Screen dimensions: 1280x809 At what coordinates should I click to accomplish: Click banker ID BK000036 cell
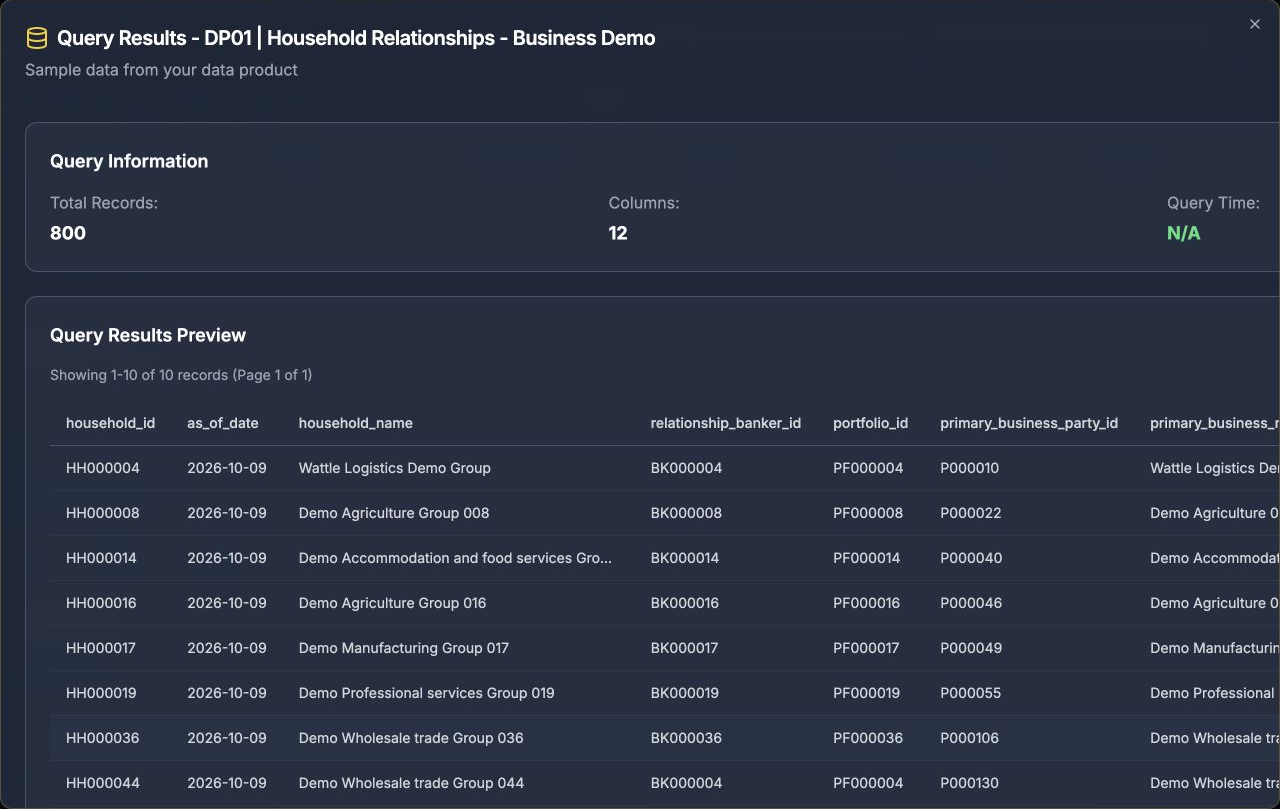[687, 738]
